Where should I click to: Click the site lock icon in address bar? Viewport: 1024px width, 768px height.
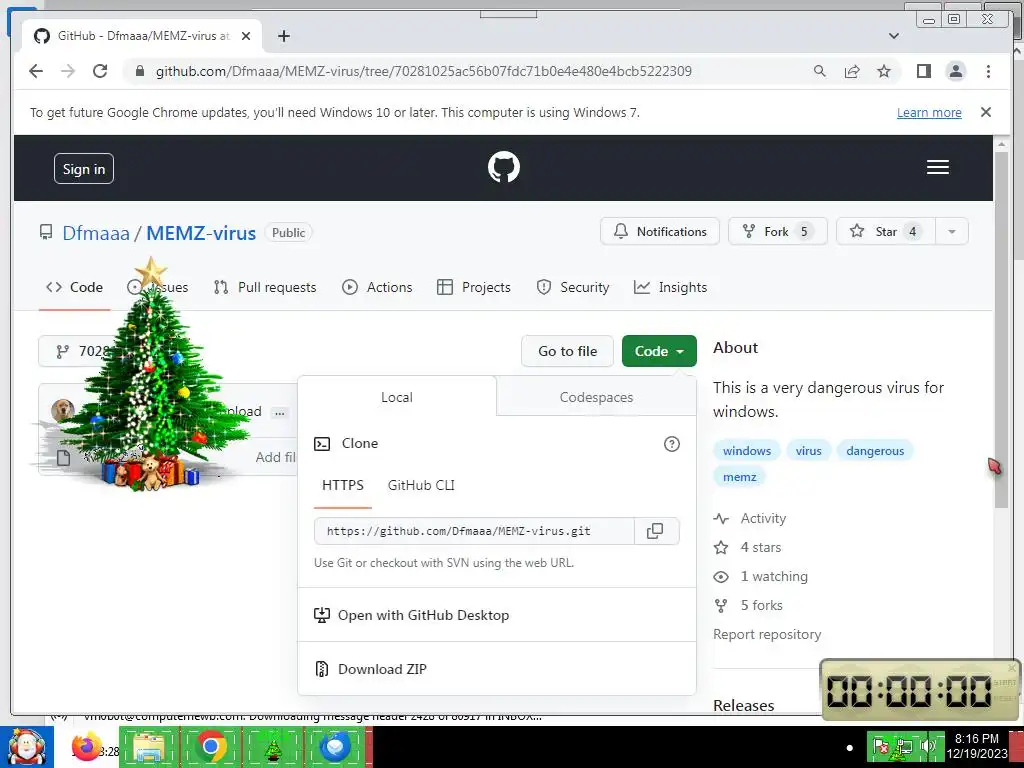(x=139, y=71)
